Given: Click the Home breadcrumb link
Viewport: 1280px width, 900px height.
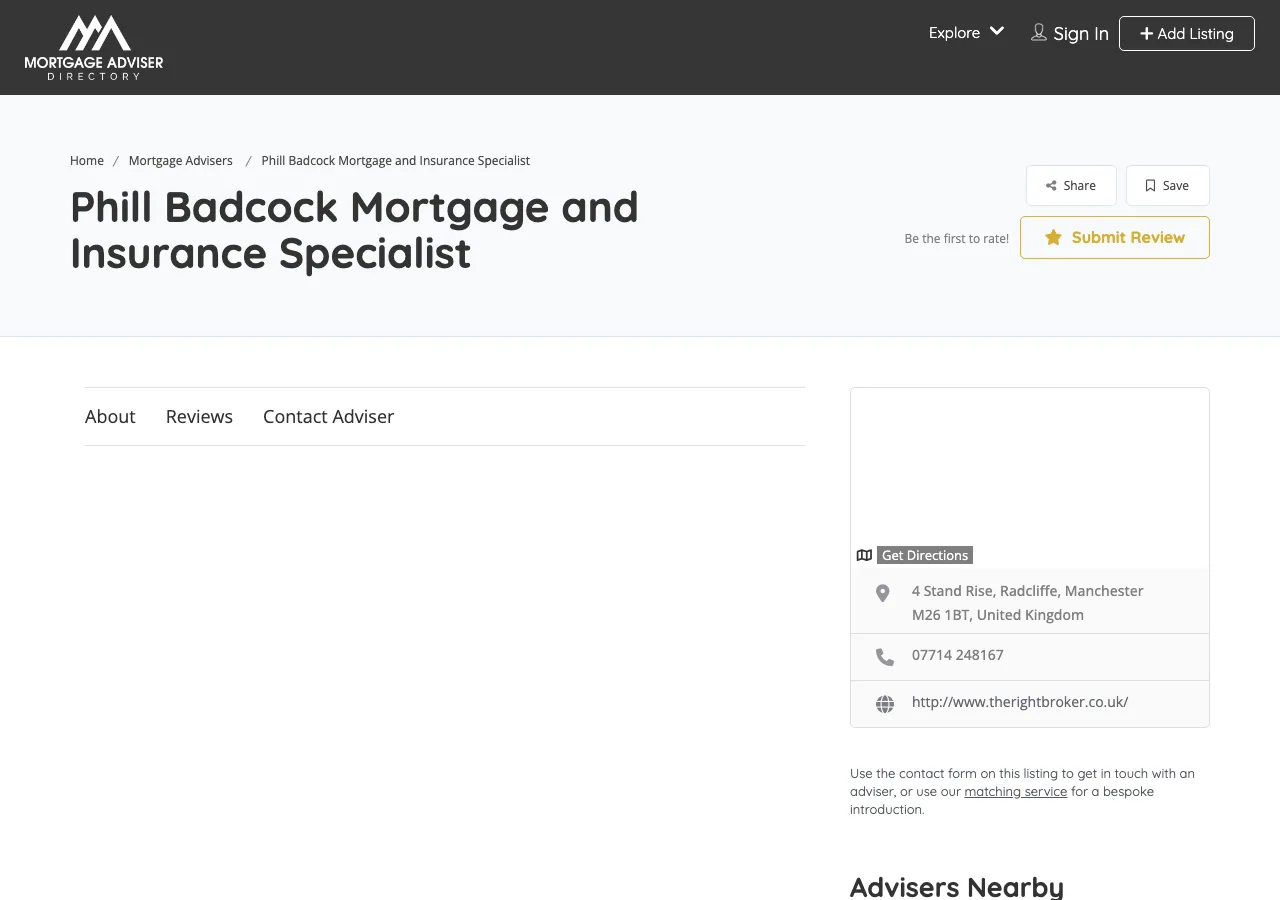Looking at the screenshot, I should pos(87,160).
